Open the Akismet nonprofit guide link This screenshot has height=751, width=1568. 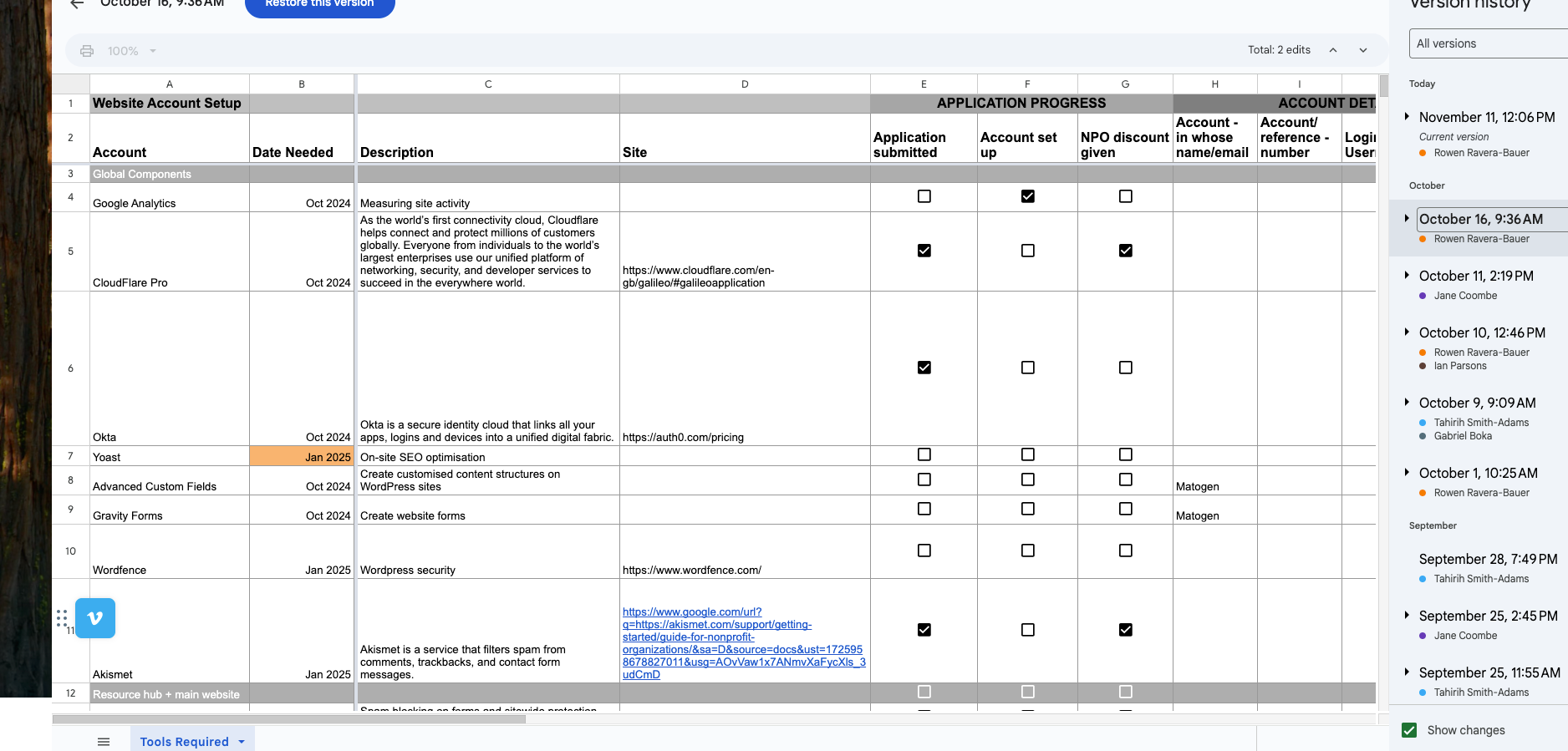743,643
